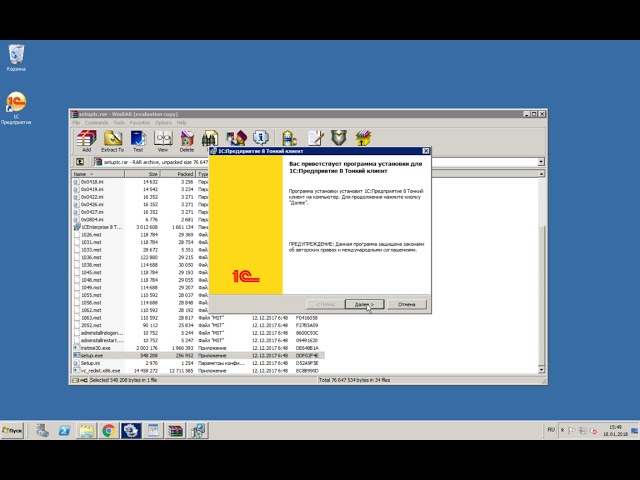The image size is (640, 480).
Task: Open the Options menu in WinRAR
Action: click(x=163, y=122)
